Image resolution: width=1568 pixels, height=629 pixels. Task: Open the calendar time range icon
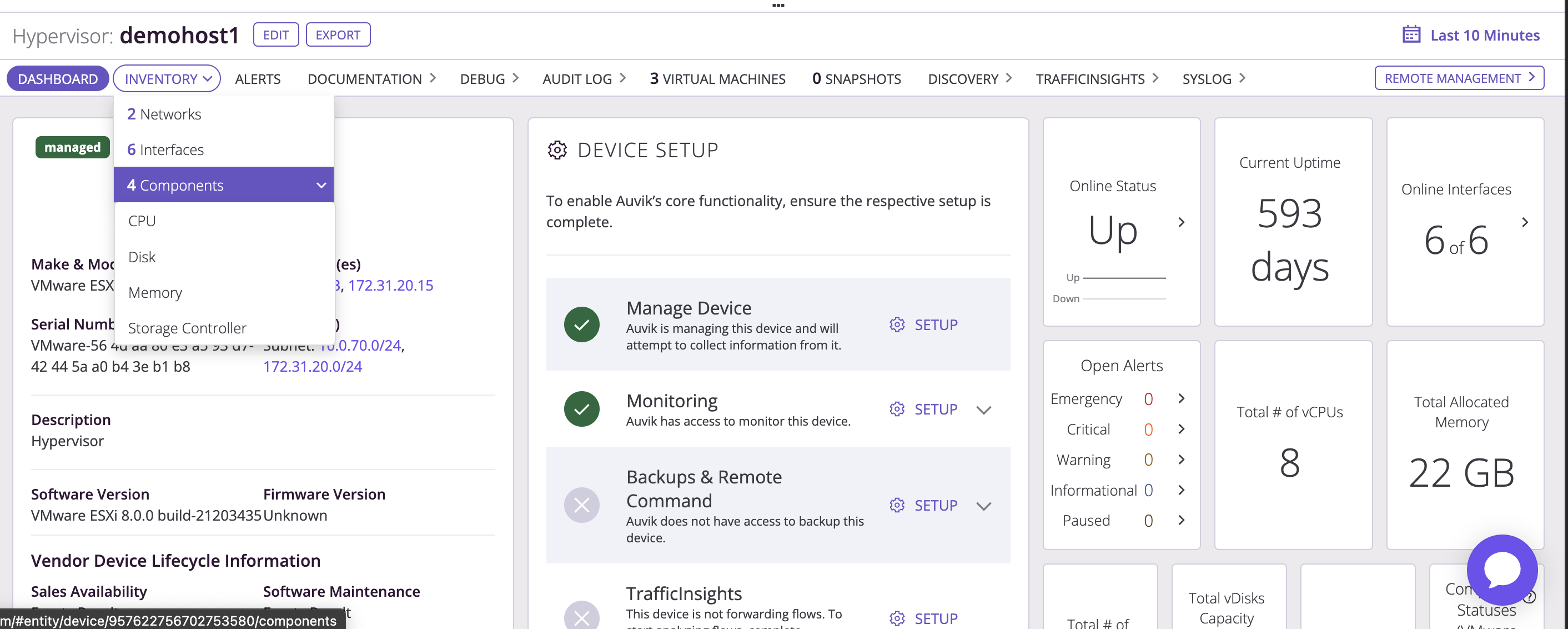(x=1411, y=34)
